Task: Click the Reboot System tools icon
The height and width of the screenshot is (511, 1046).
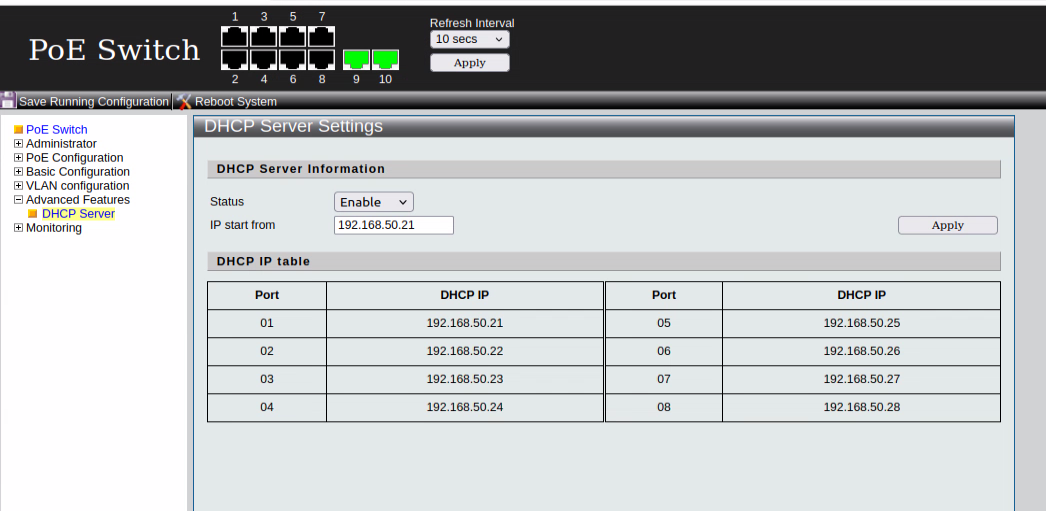Action: point(184,101)
